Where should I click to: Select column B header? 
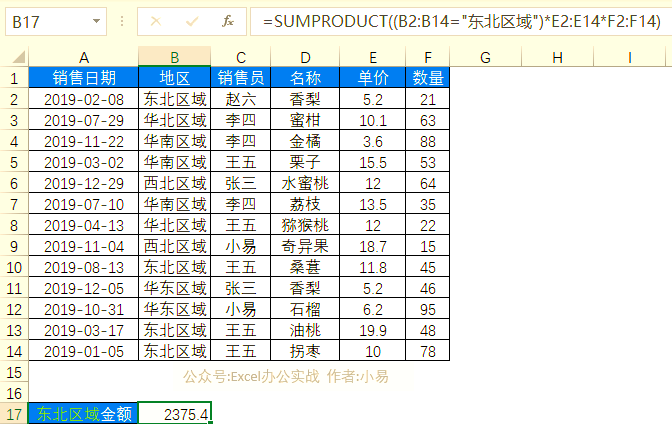(174, 57)
